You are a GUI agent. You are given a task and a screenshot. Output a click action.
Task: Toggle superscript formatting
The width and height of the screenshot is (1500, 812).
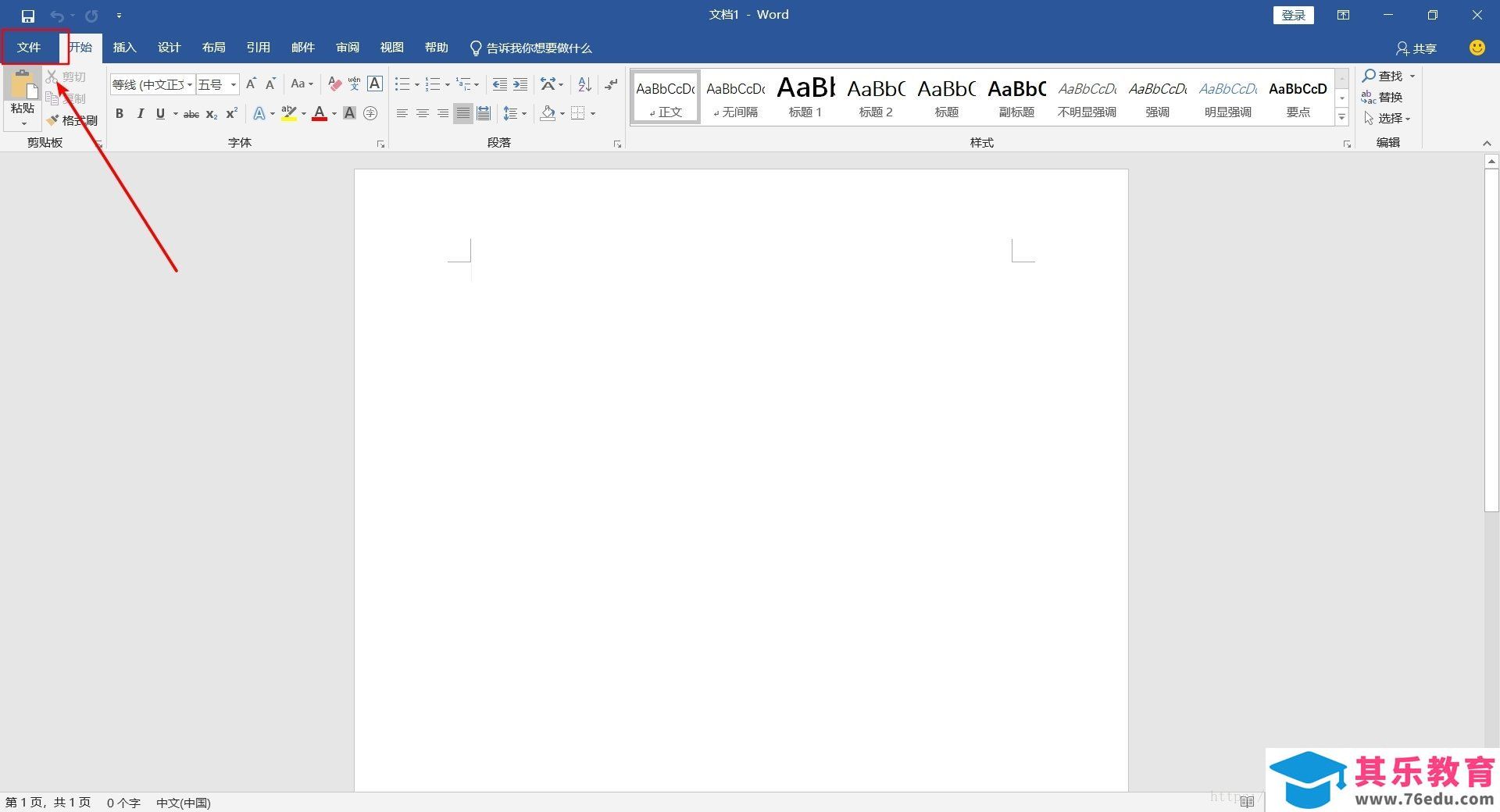[231, 114]
